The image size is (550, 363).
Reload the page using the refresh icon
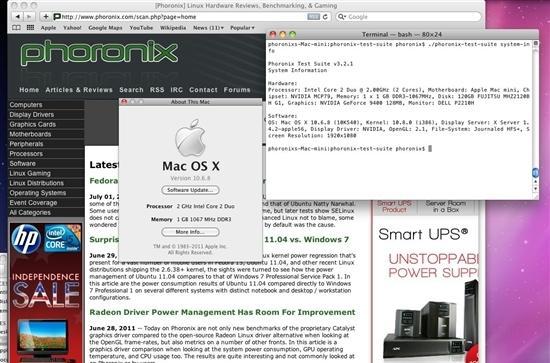click(x=325, y=16)
